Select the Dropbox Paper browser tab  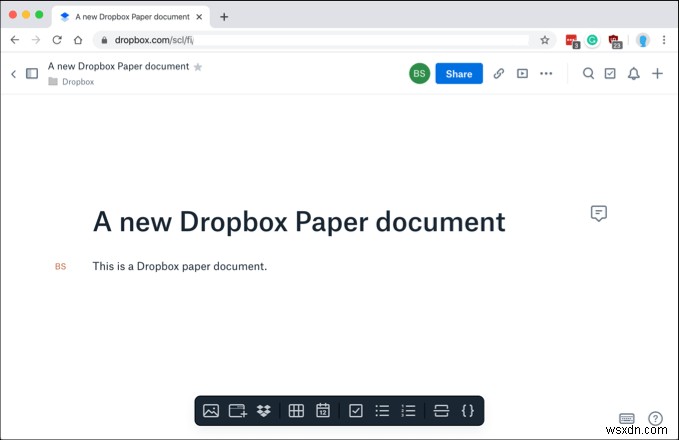pyautogui.click(x=131, y=17)
